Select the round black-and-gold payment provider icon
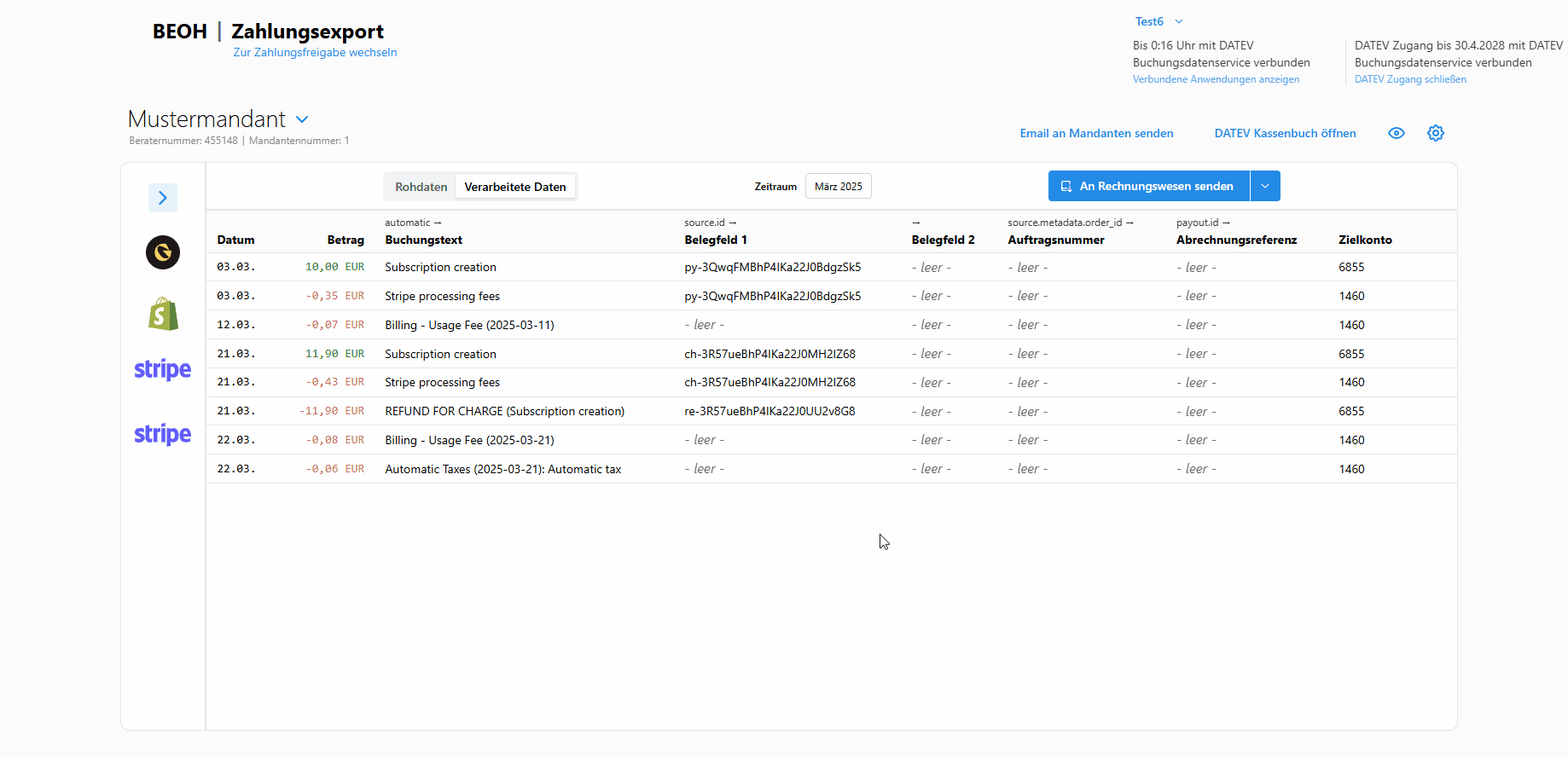 pos(162,252)
